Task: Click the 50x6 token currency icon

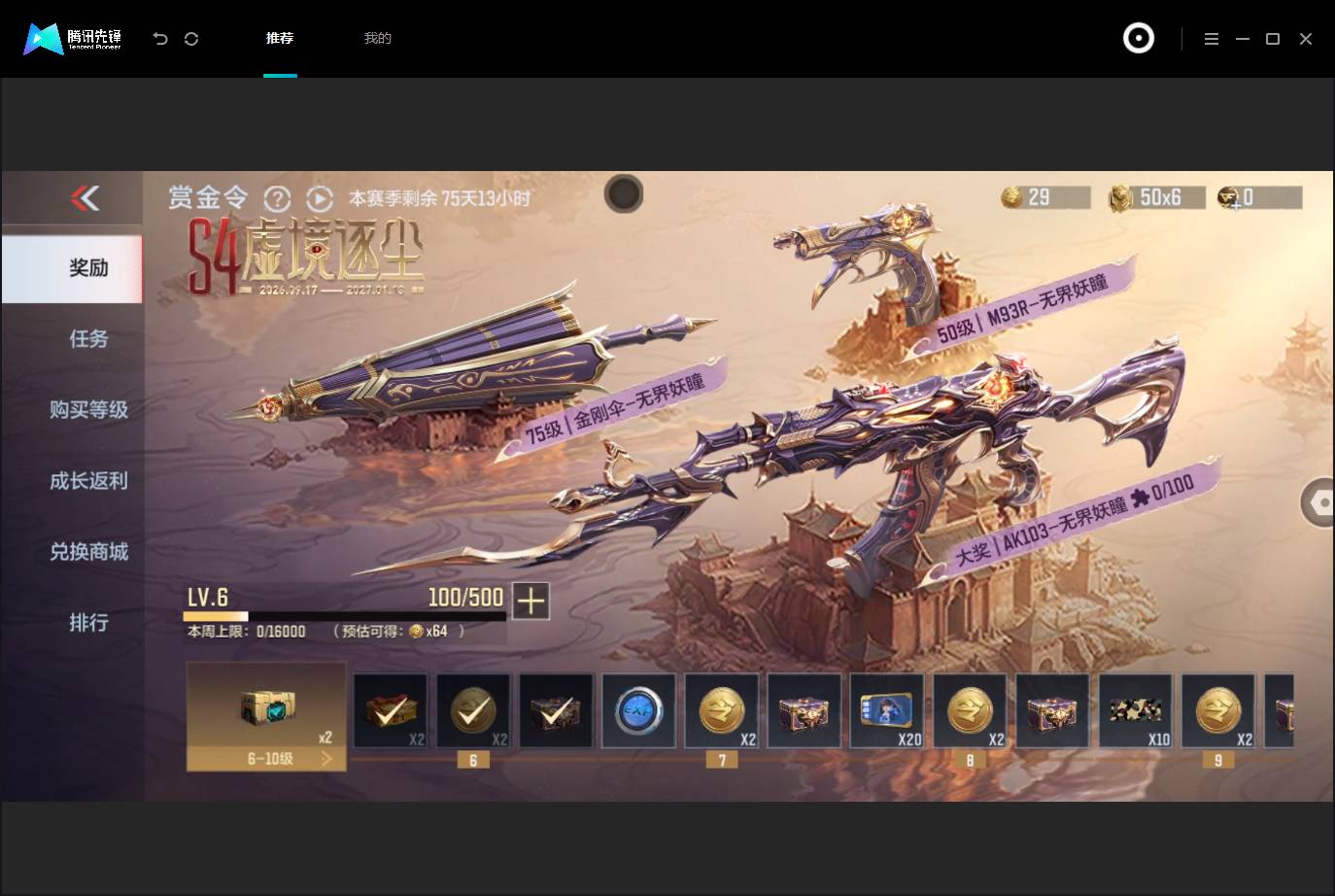Action: tap(1121, 198)
